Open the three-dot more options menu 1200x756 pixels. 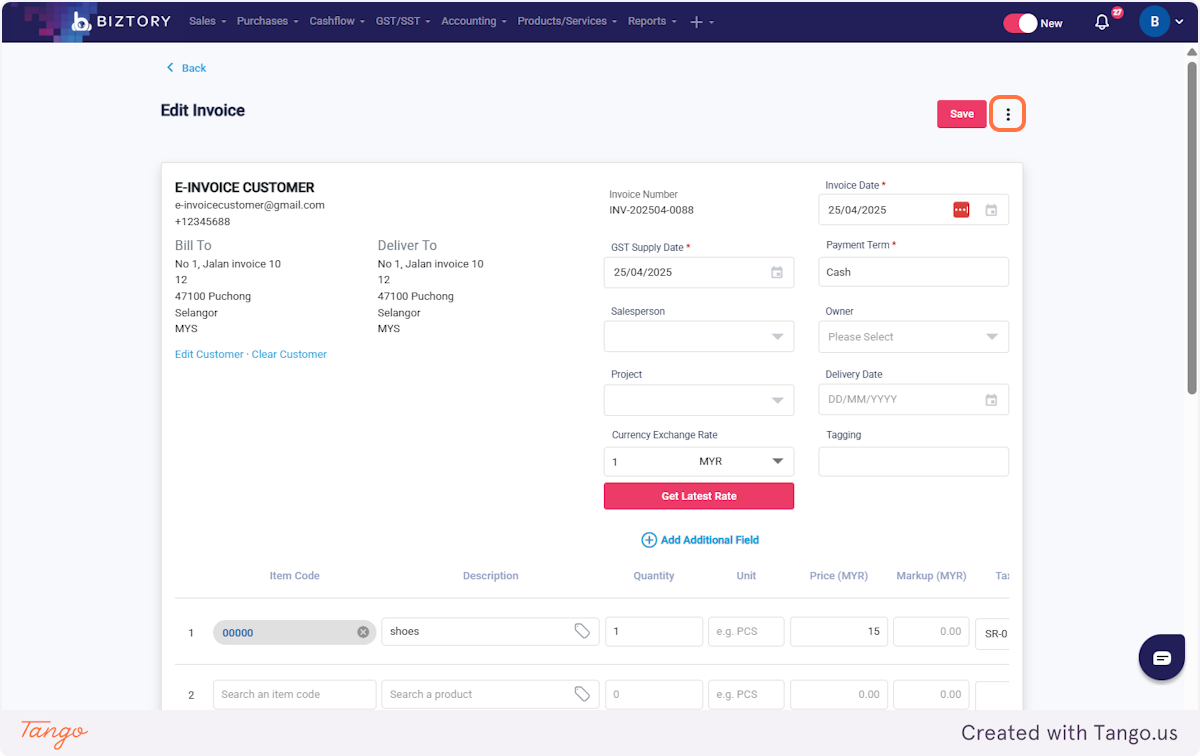click(x=1008, y=114)
